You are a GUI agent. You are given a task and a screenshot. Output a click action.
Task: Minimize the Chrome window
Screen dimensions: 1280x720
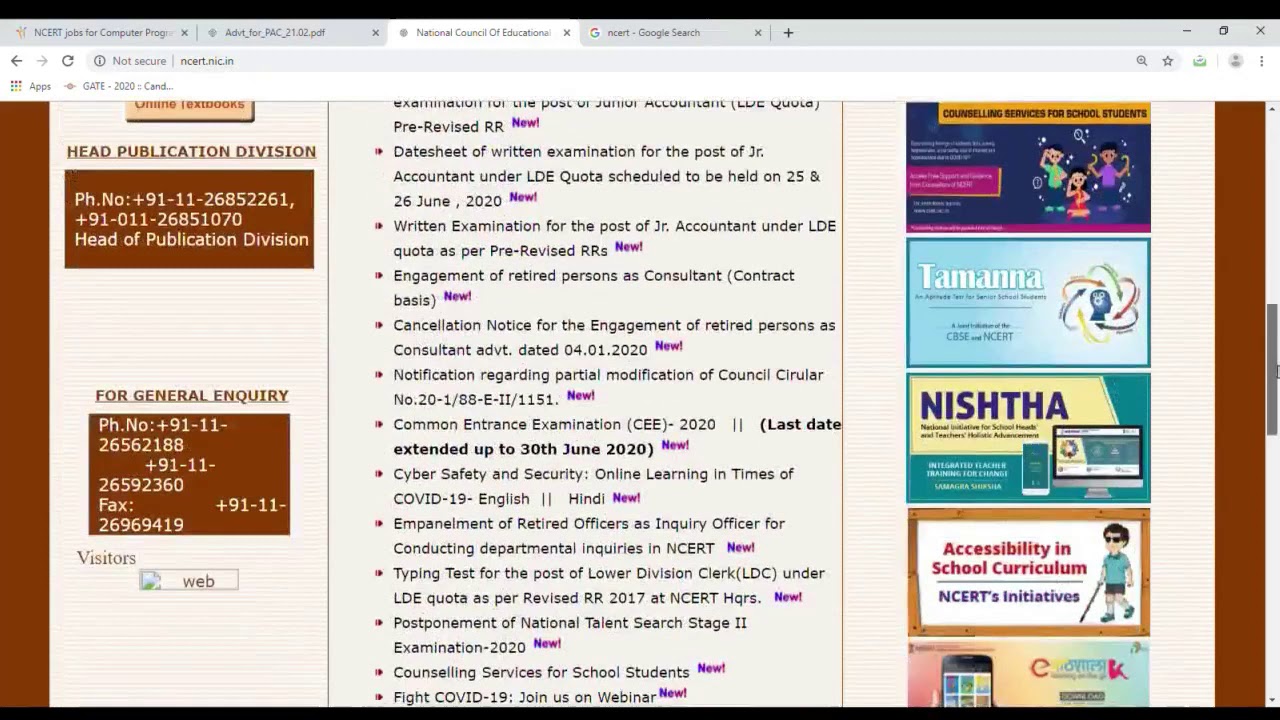click(1187, 31)
